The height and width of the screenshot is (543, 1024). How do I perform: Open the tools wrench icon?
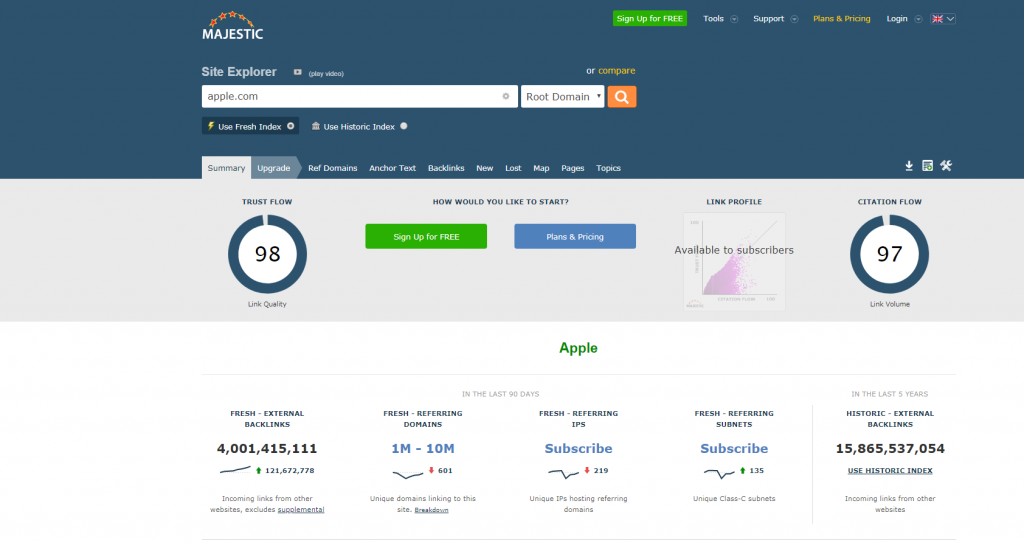[x=946, y=166]
